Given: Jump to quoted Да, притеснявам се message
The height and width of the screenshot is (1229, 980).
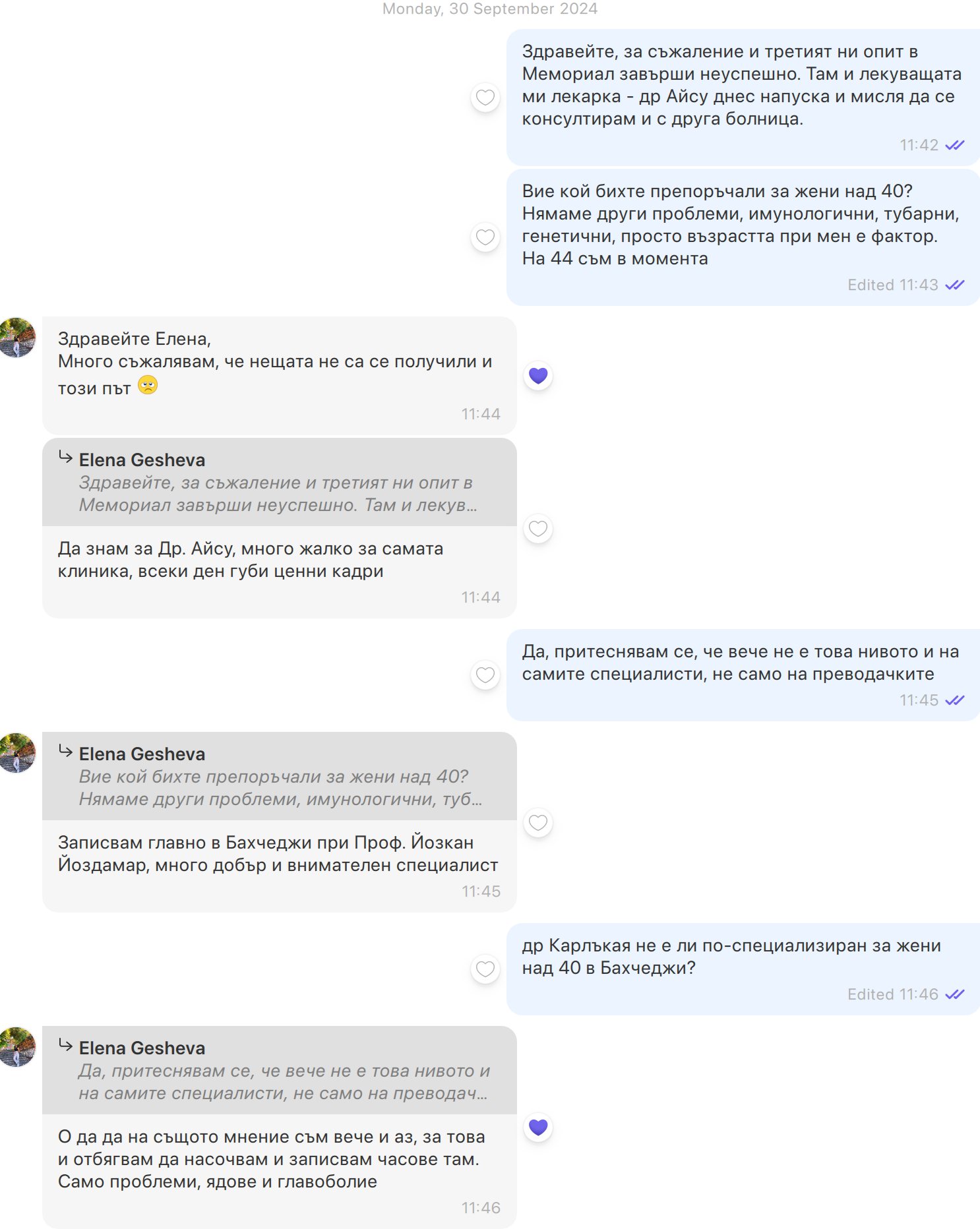Looking at the screenshot, I should pyautogui.click(x=280, y=1071).
